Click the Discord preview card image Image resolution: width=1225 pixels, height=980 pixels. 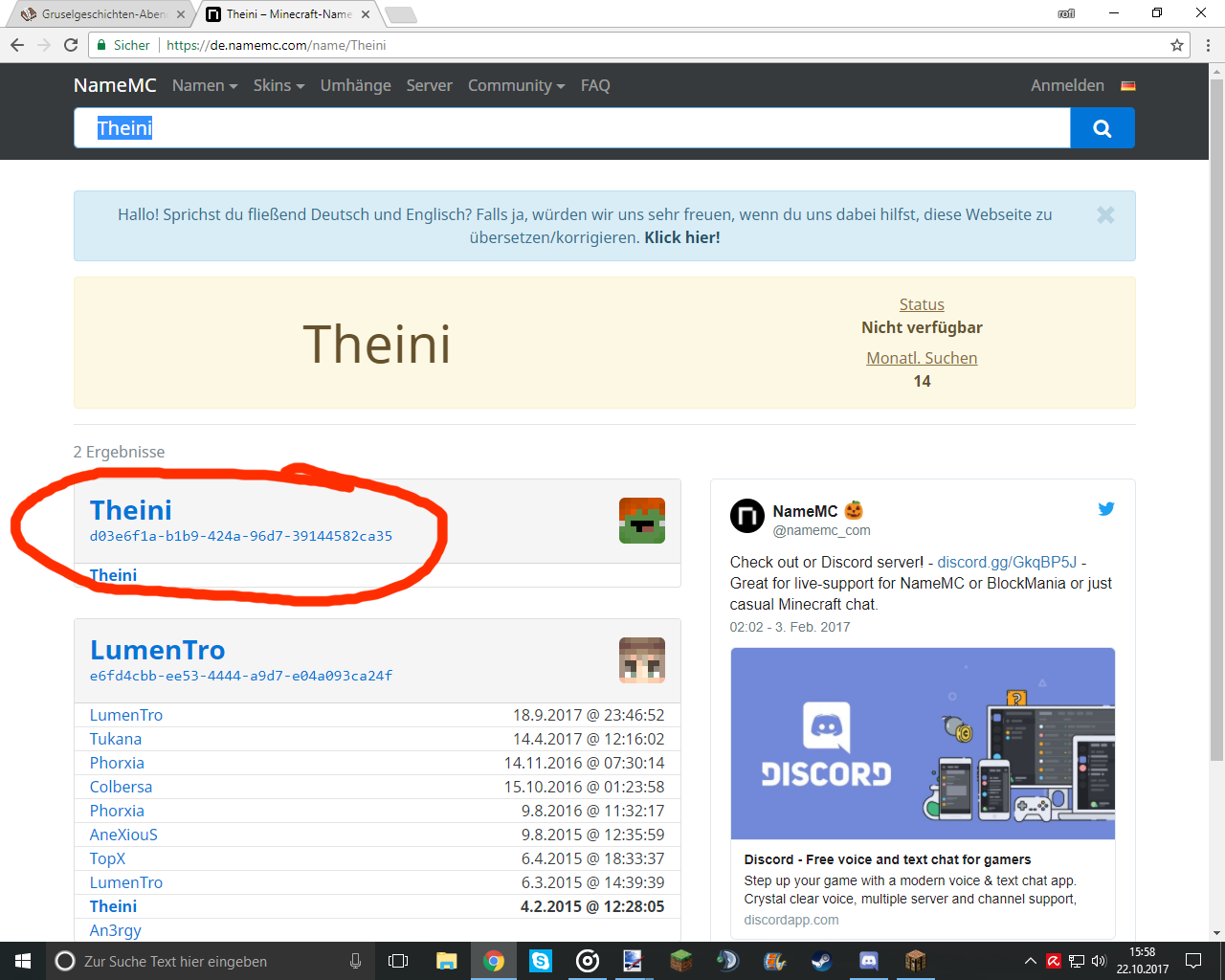click(x=923, y=744)
